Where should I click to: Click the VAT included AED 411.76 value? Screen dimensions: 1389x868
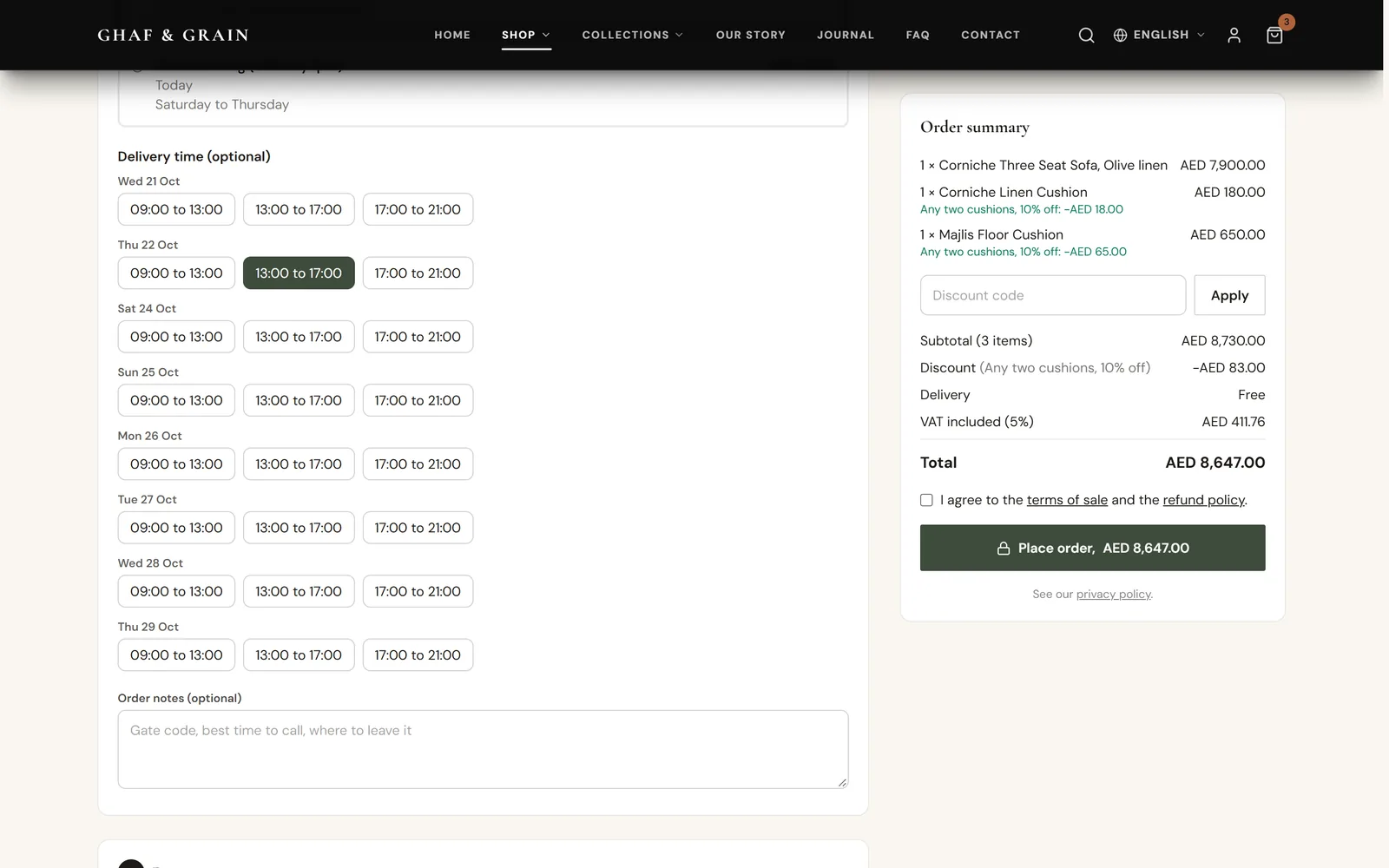point(1233,422)
